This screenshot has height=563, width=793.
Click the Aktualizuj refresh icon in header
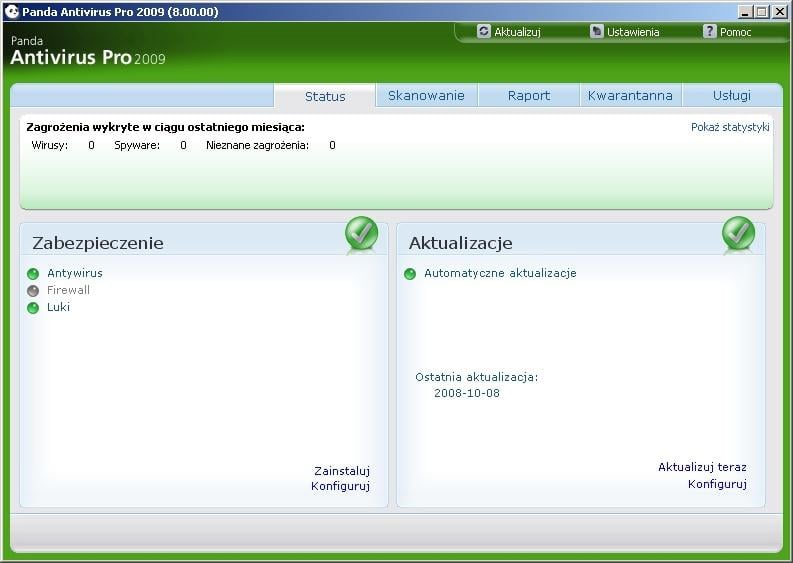483,31
